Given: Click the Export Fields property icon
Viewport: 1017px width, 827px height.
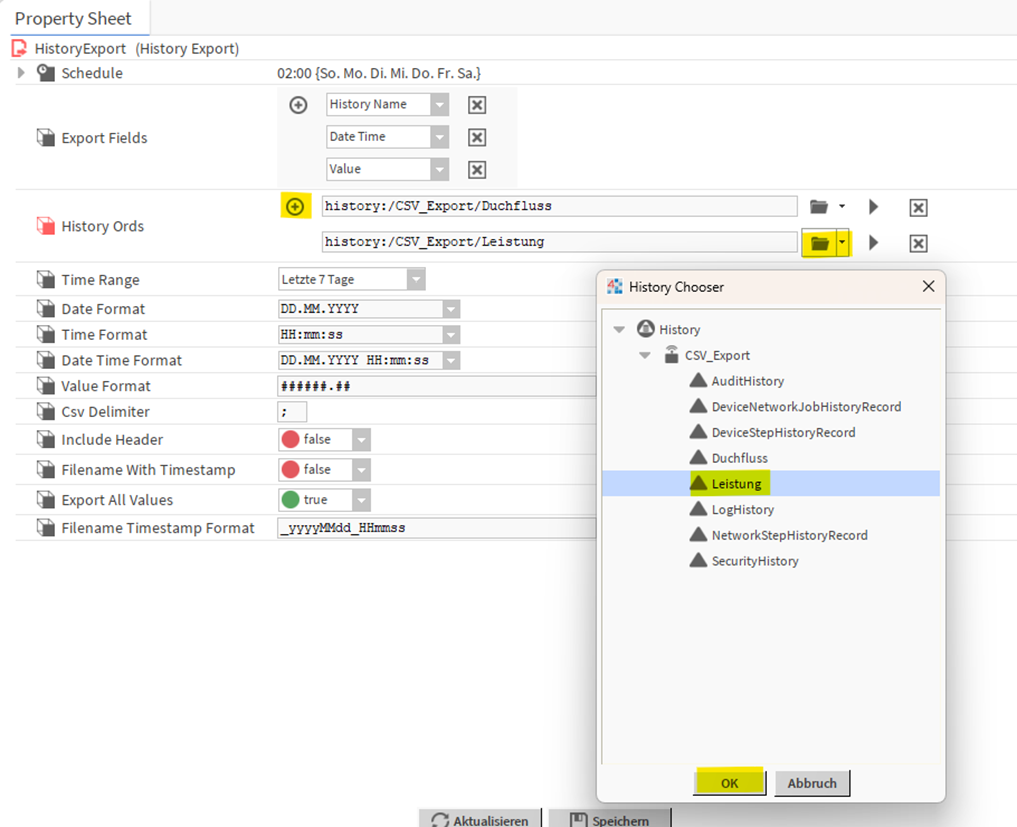Looking at the screenshot, I should [x=45, y=138].
